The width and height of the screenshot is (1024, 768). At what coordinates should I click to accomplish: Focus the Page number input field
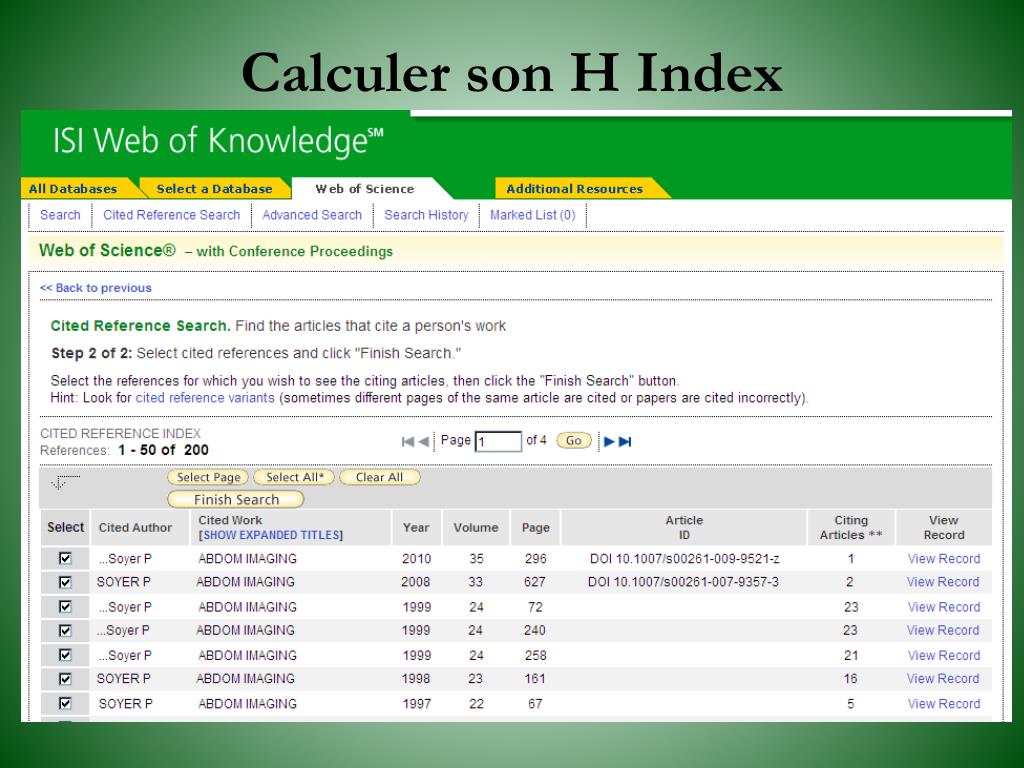pos(498,441)
